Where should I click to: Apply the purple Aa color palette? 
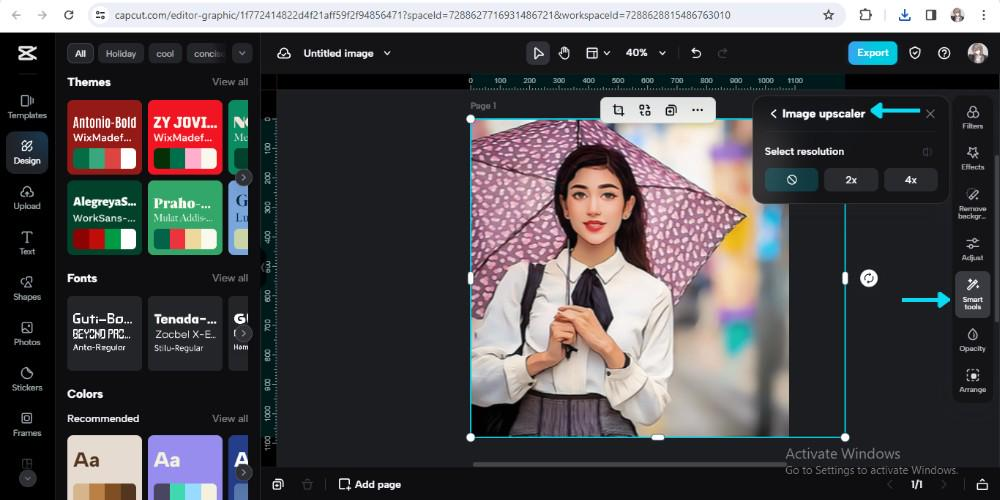185,467
